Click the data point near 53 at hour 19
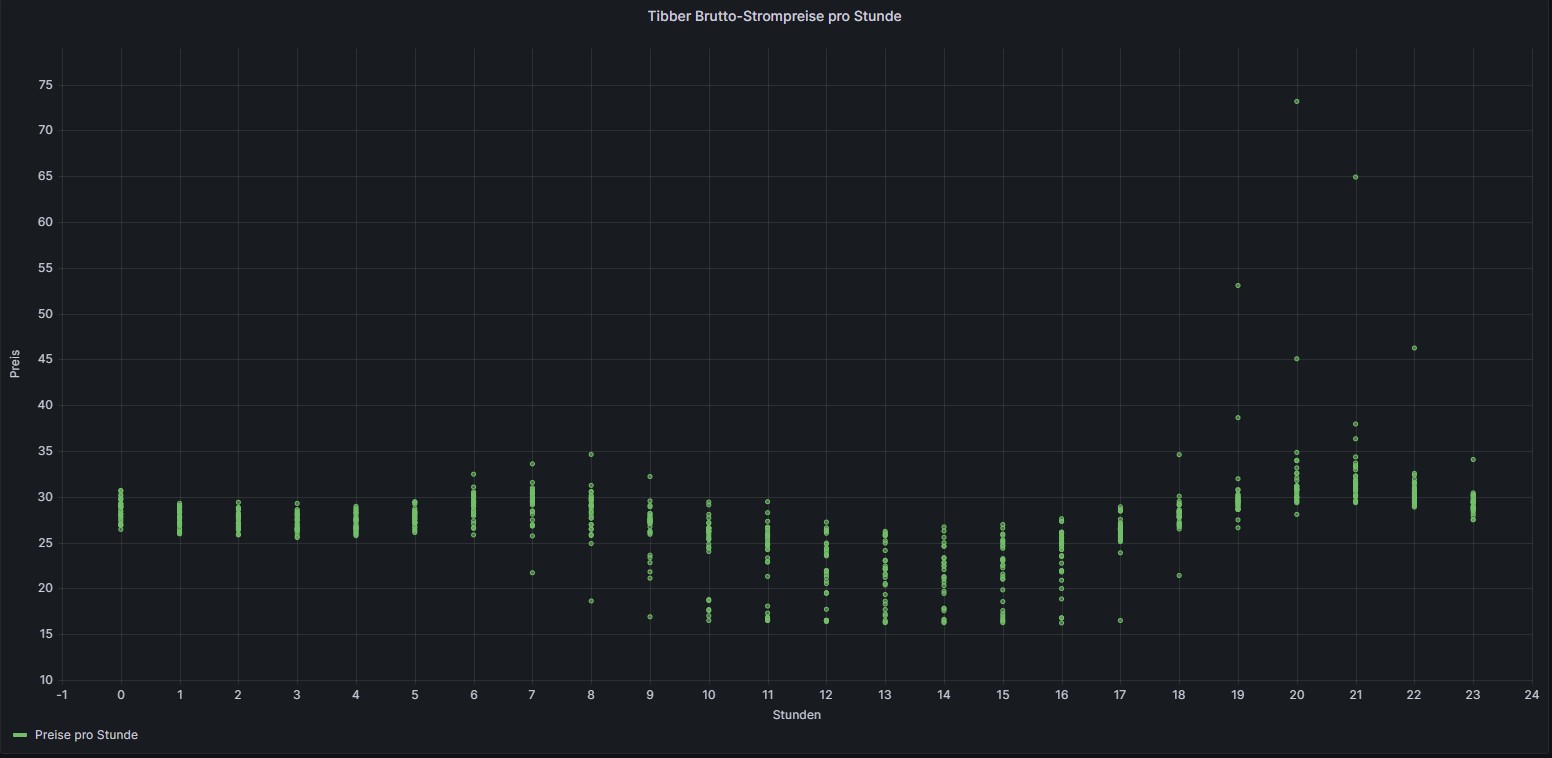This screenshot has width=1552, height=758. coord(1238,286)
